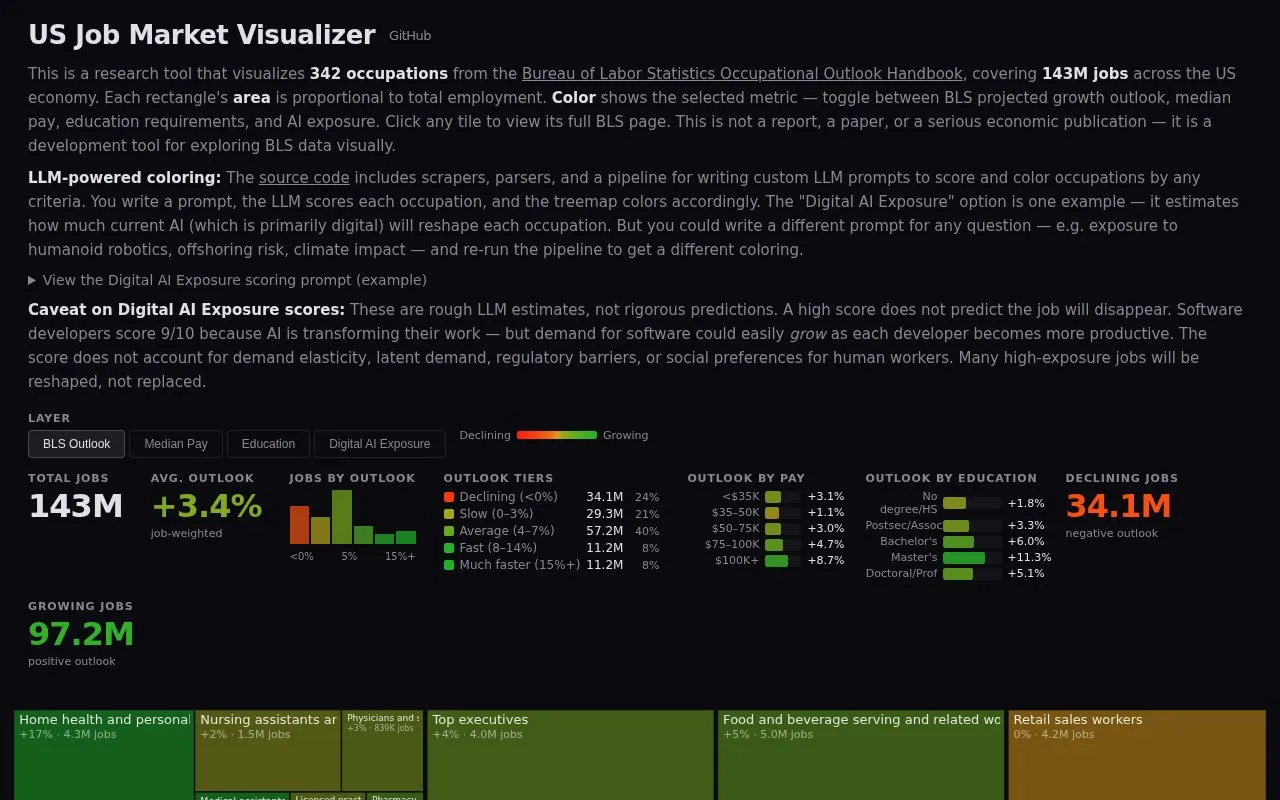Open the Retail sales workers tile
Viewport: 1280px width, 800px height.
[1137, 755]
